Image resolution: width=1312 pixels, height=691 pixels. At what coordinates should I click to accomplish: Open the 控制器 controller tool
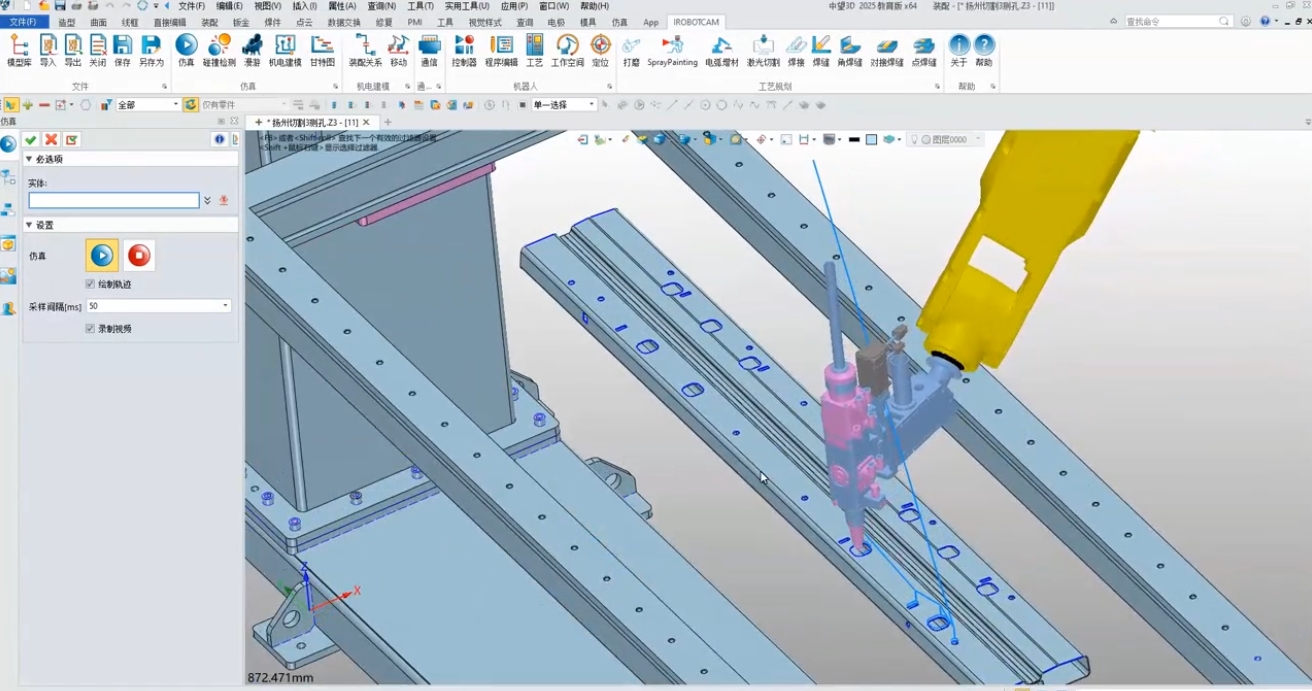point(464,50)
